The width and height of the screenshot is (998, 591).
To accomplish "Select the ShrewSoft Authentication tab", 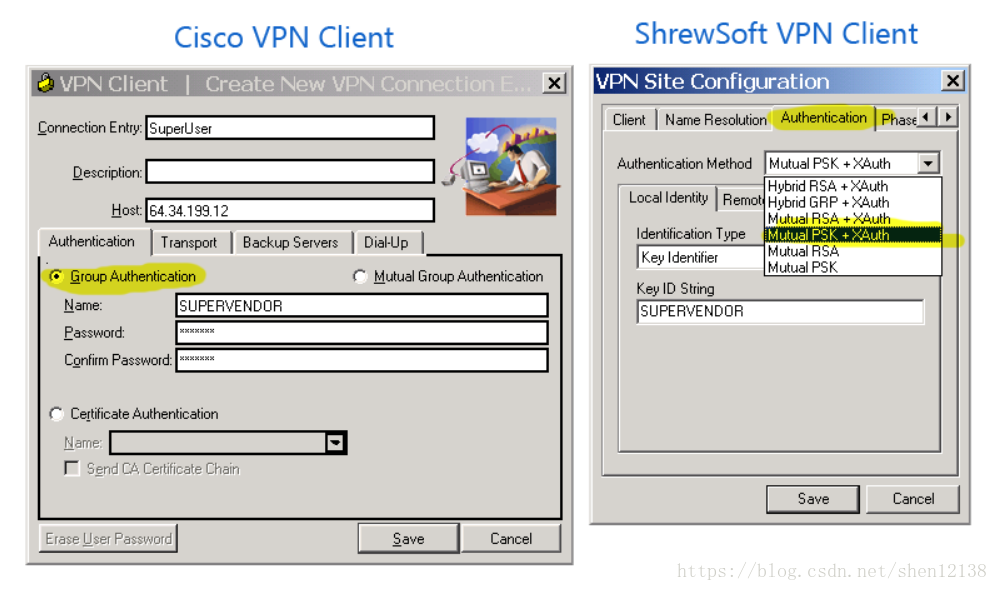I will point(824,118).
